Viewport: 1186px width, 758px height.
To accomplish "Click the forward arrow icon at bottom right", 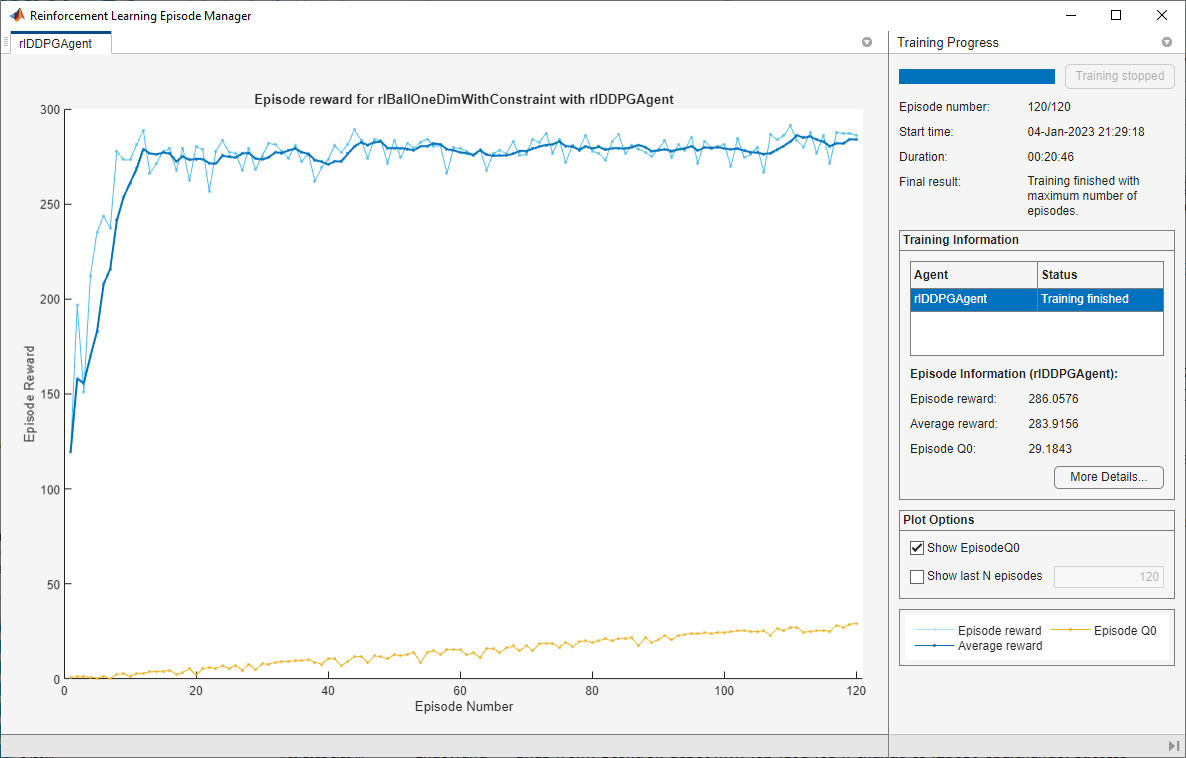I will [1171, 745].
